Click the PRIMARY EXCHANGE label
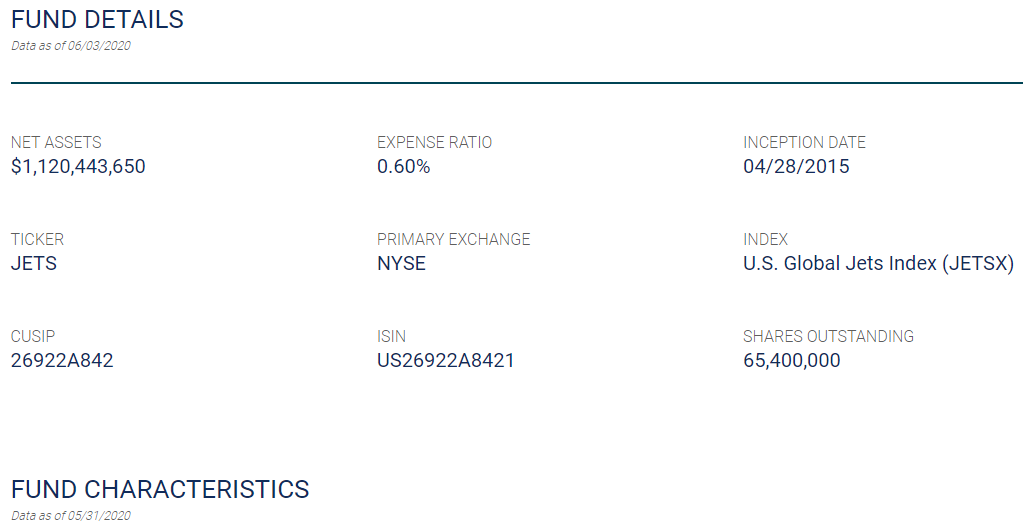The height and width of the screenshot is (529, 1023). [453, 239]
